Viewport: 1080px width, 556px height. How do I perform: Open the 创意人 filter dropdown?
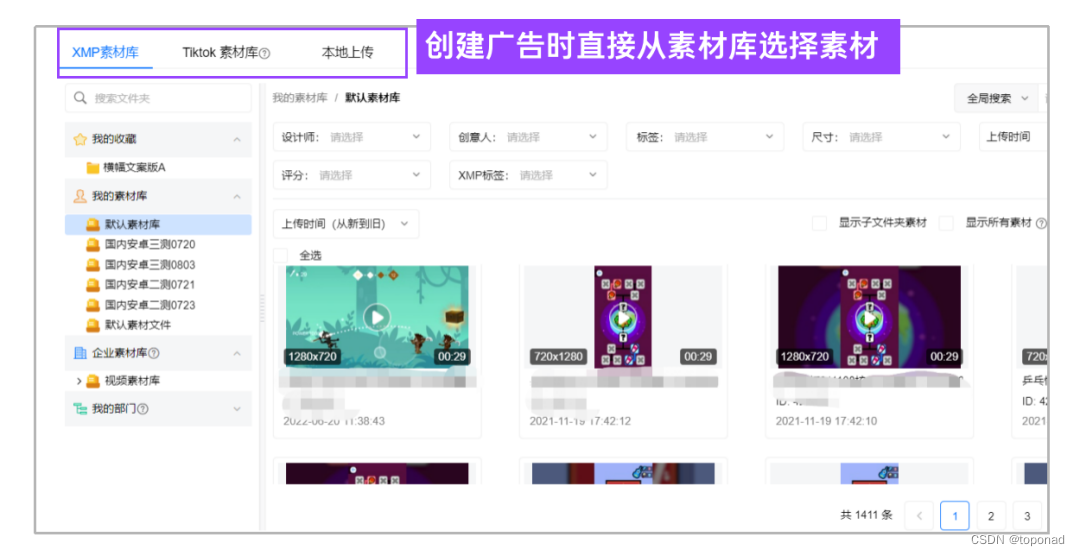[x=528, y=137]
